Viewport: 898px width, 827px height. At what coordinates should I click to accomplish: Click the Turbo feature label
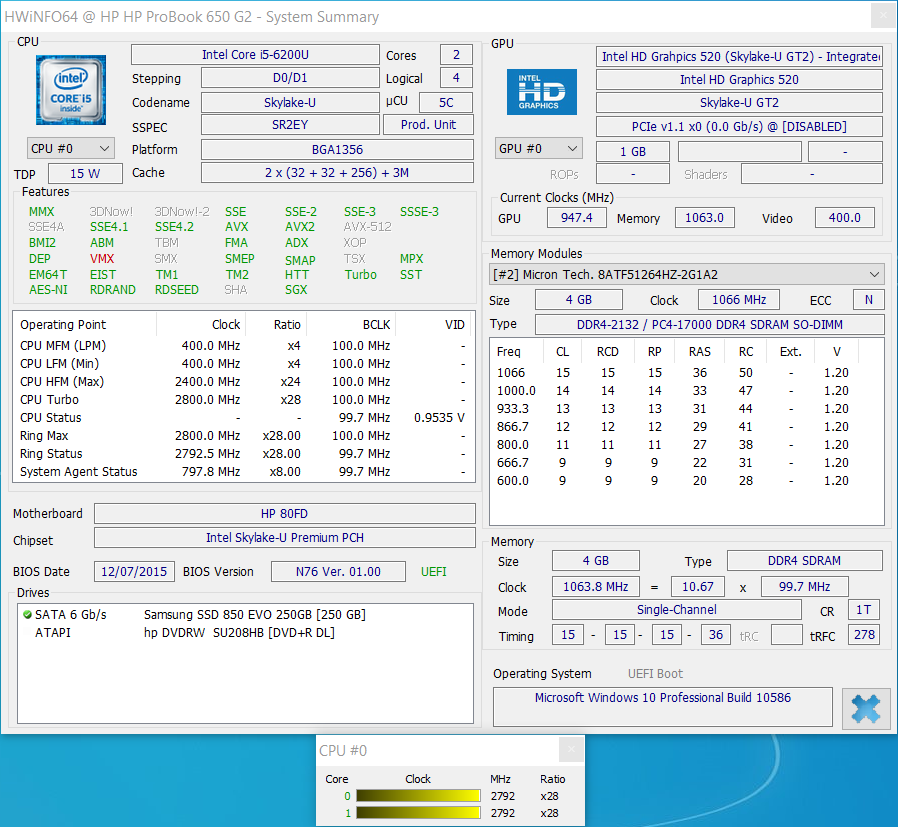pos(361,275)
